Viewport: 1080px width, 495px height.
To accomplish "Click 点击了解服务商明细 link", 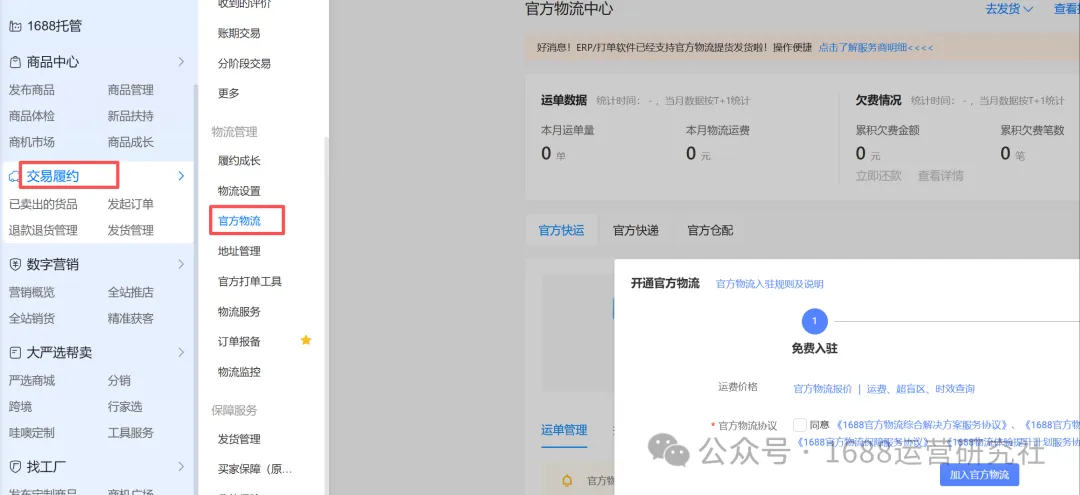I will [875, 48].
